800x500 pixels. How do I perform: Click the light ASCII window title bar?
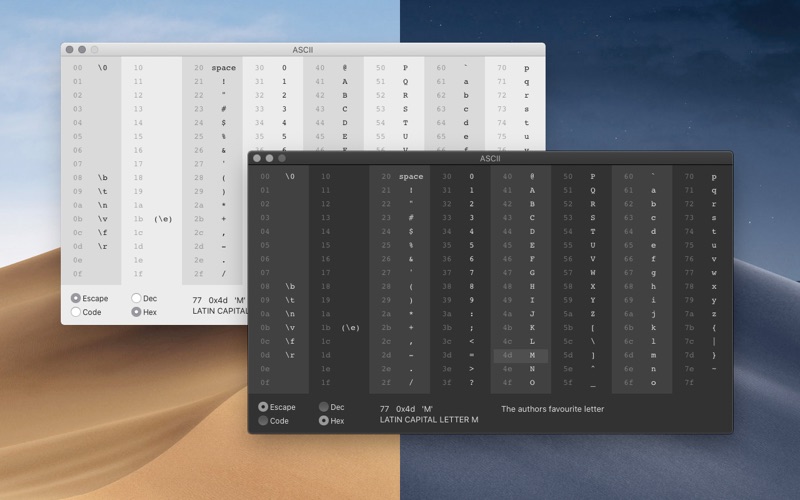point(303,49)
